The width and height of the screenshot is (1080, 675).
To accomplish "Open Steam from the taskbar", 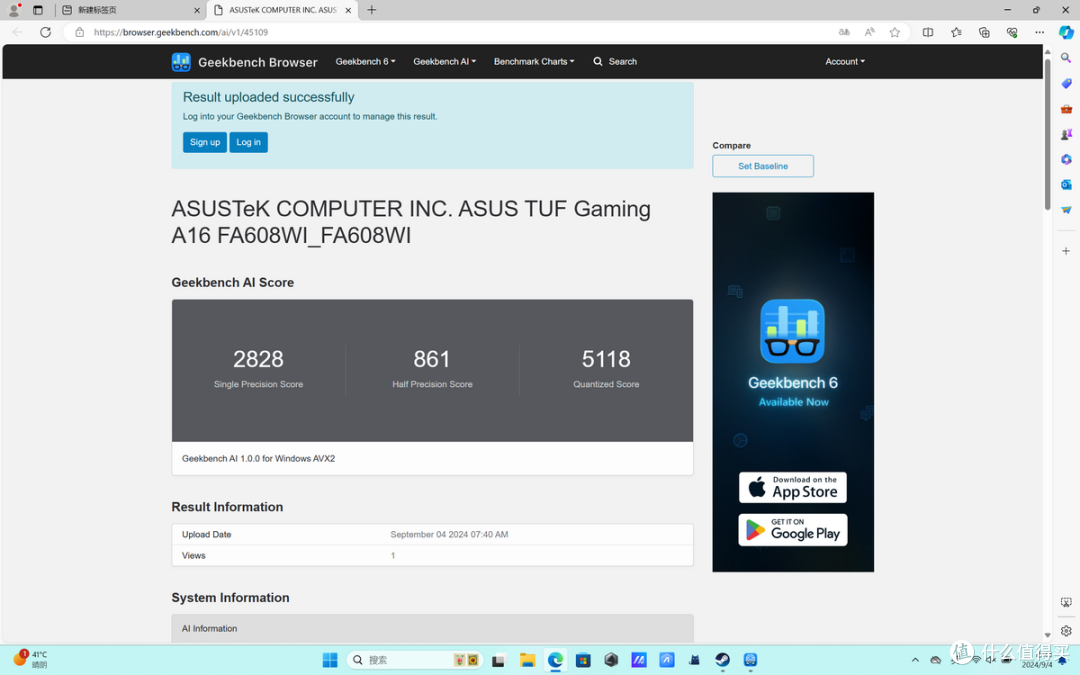I will [x=723, y=660].
